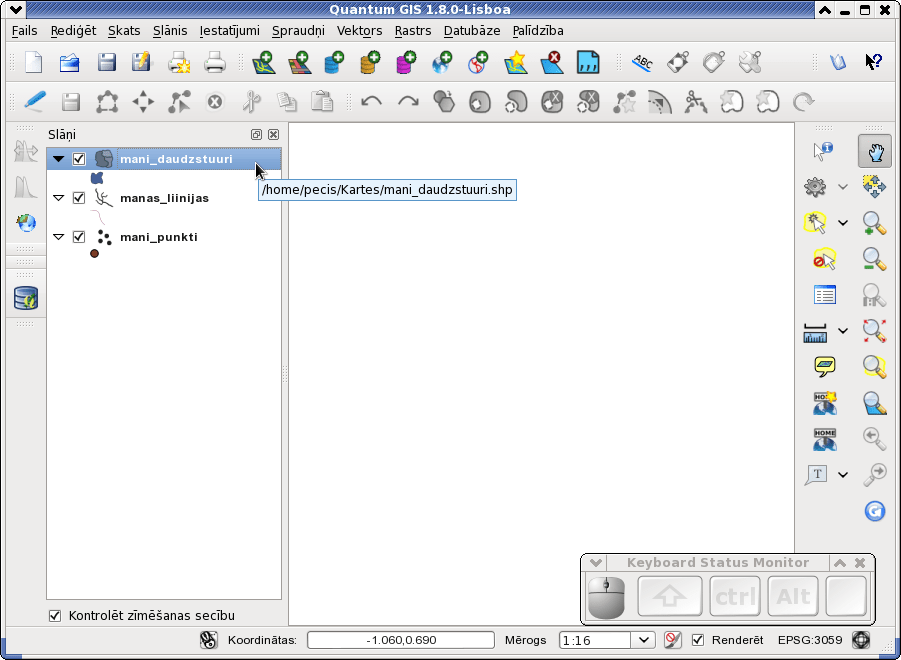The height and width of the screenshot is (660, 901).
Task: Click shift arrow key in Keyboard Status Monitor
Action: coord(669,596)
